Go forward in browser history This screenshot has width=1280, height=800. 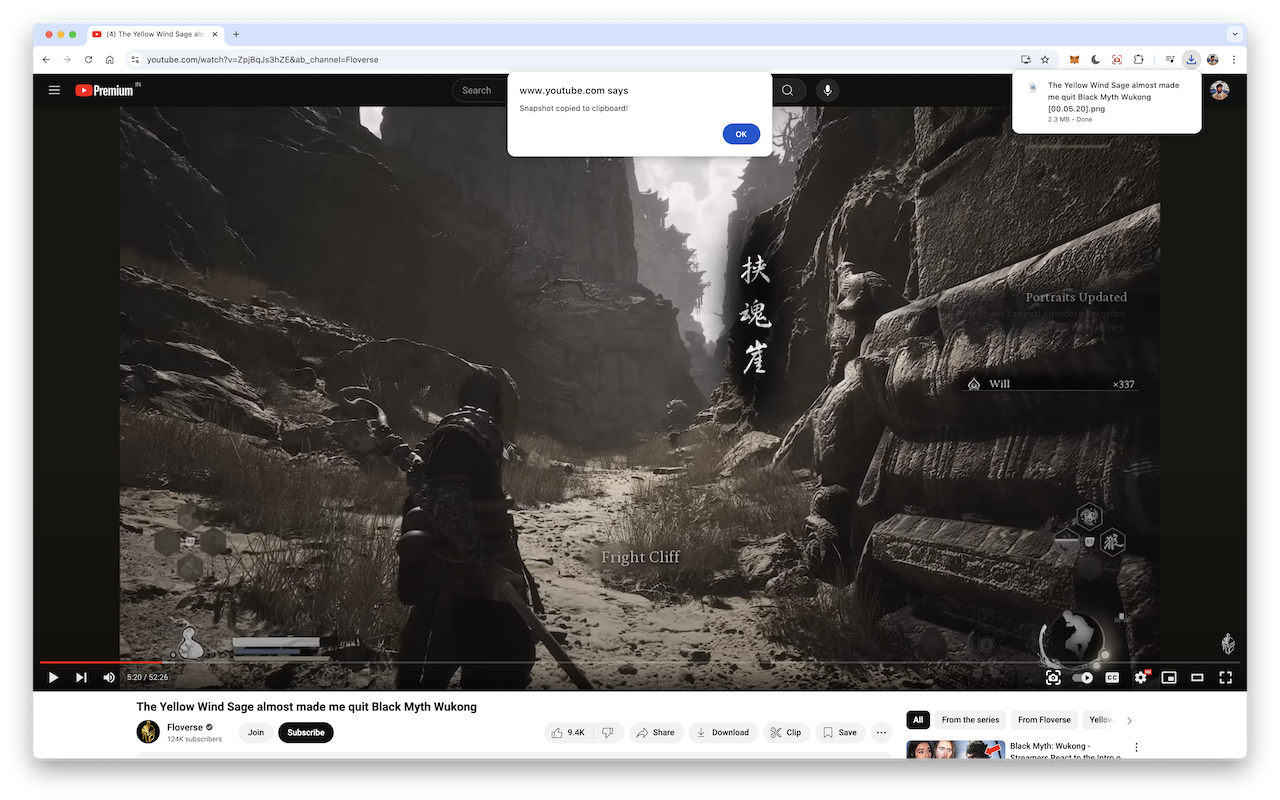67,59
